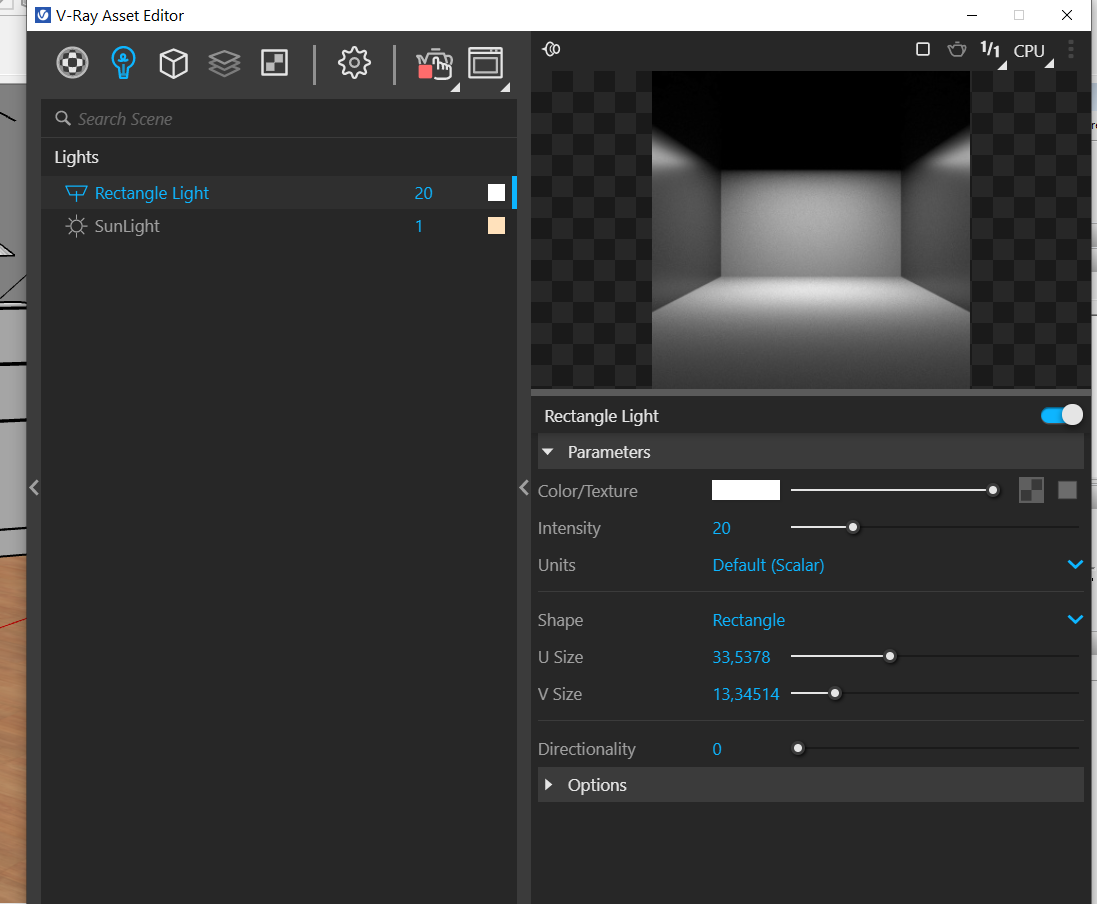Open the Textures checker icon
Screen dimensions: 1097x904
(274, 63)
